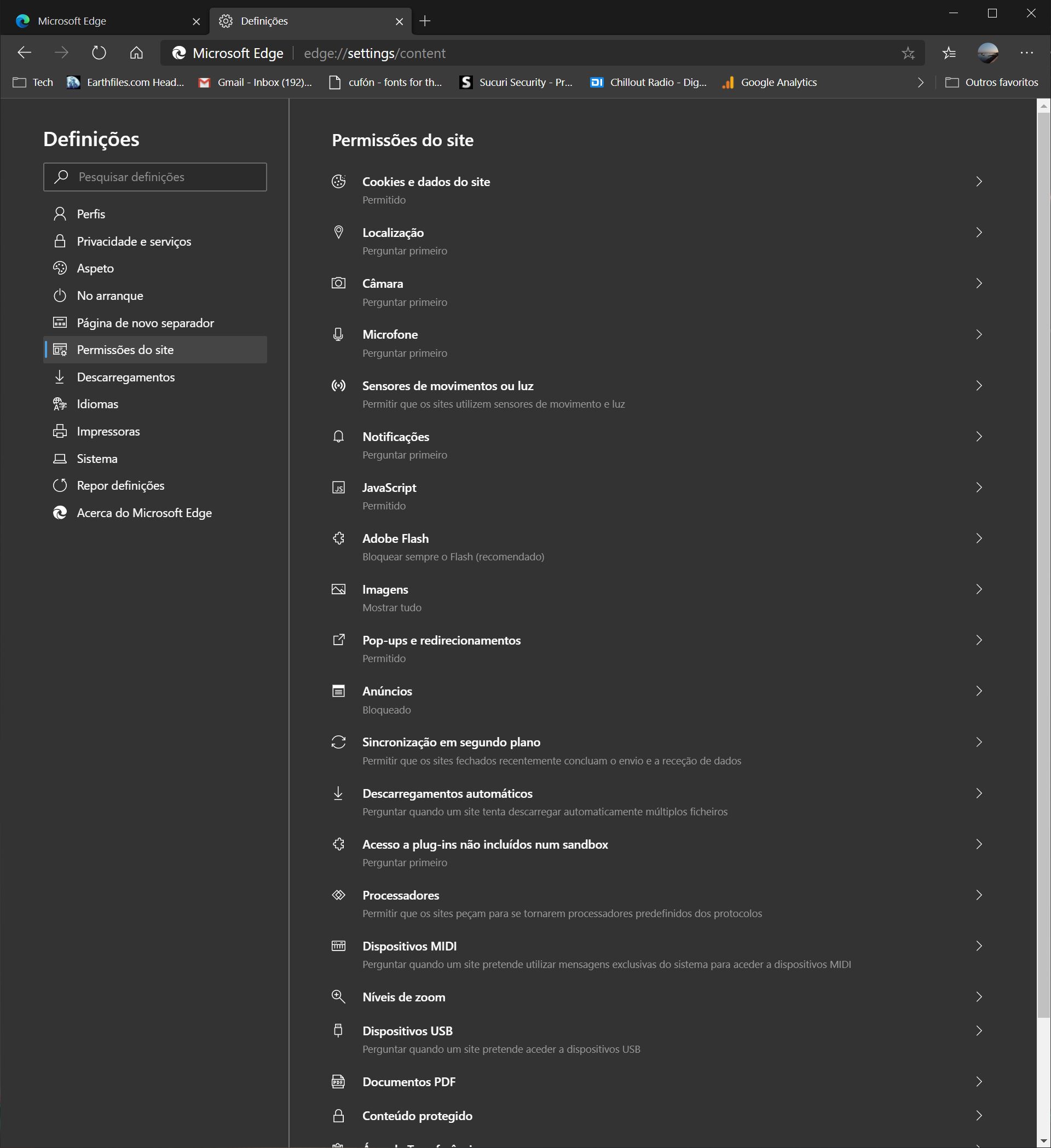
Task: Open the favorites list icon
Action: (949, 53)
